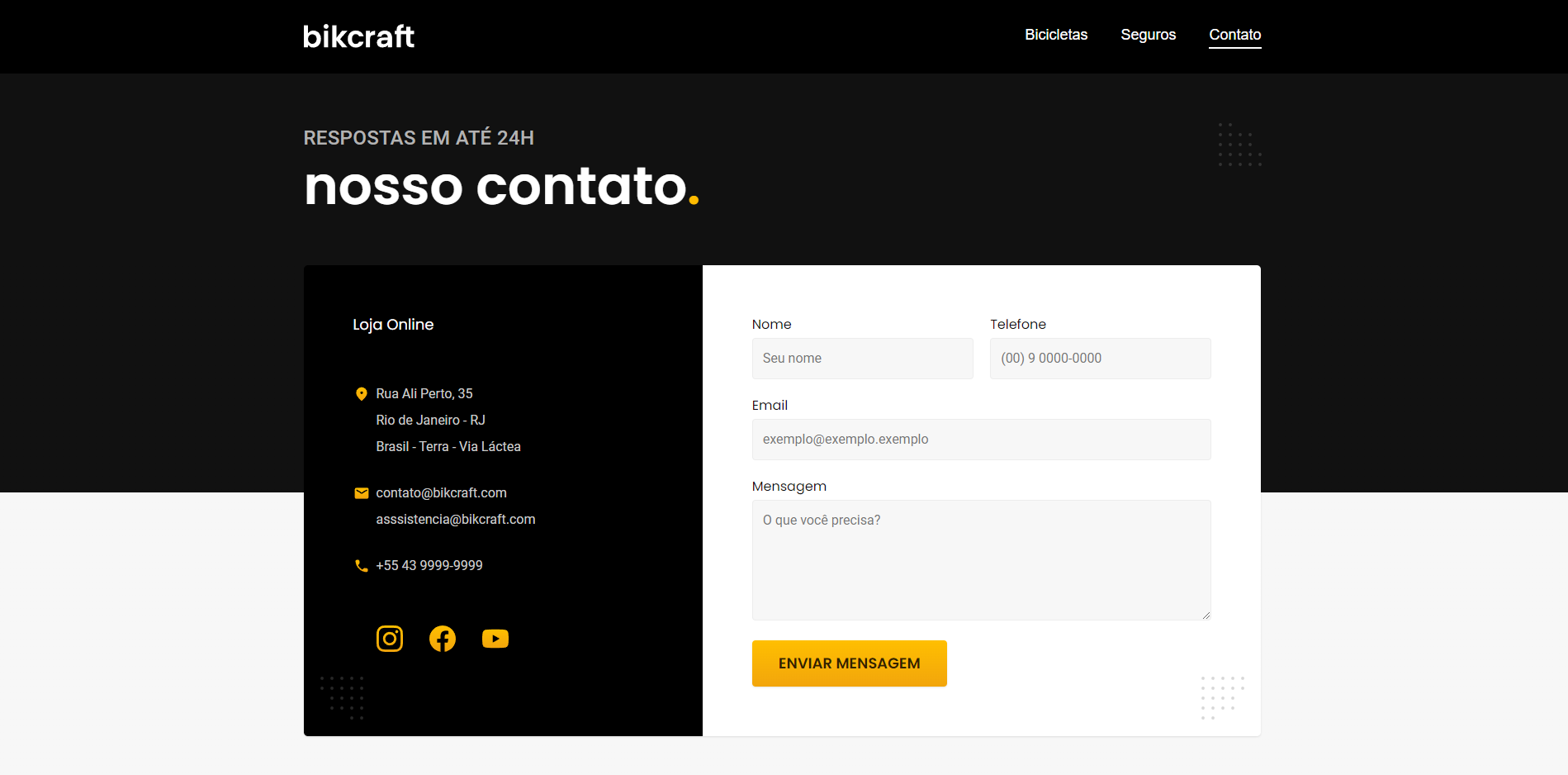The width and height of the screenshot is (1568, 775).
Task: Click the yellow envelope email icon
Action: tap(361, 493)
